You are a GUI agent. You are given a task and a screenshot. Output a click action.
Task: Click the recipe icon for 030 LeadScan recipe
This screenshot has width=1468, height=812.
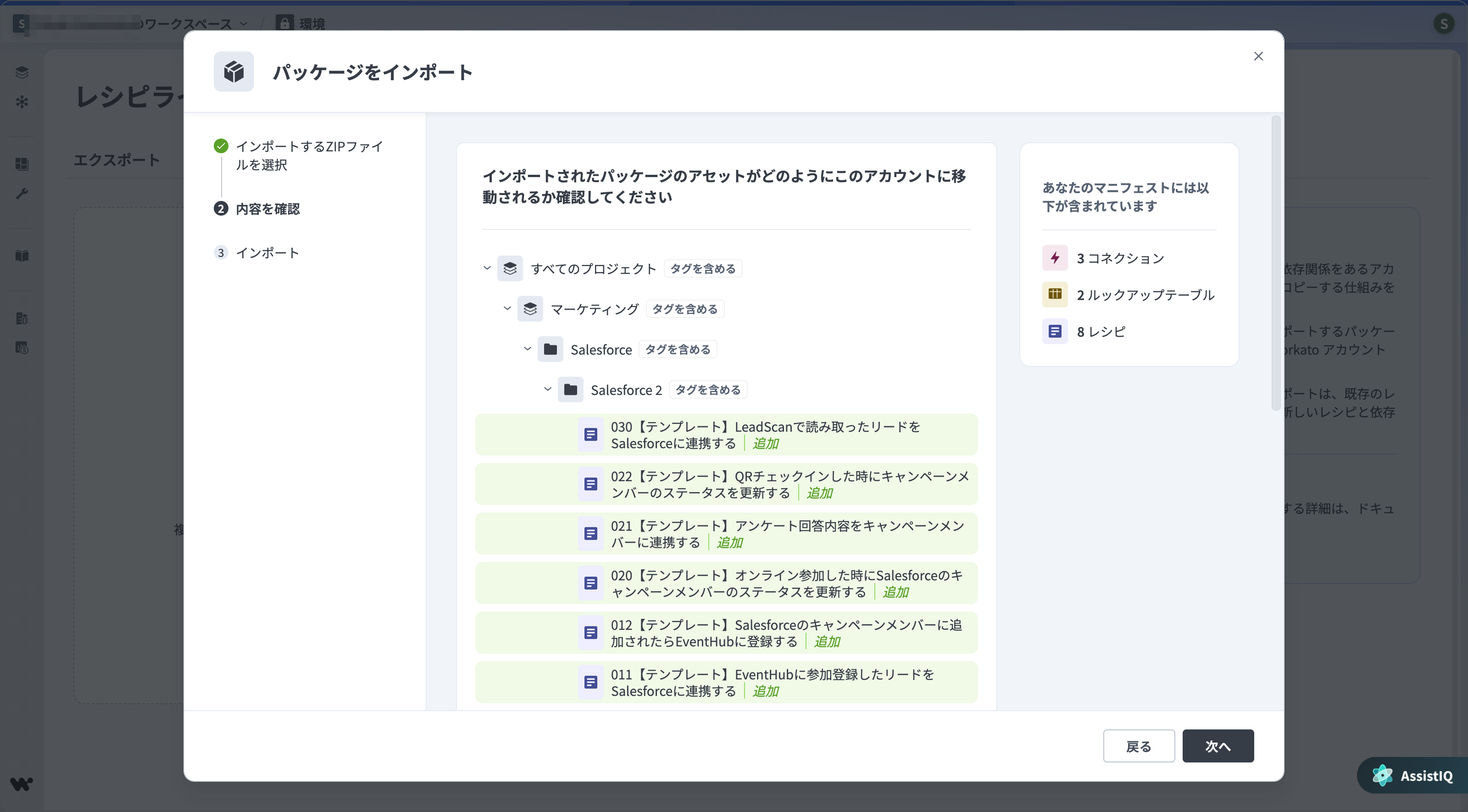(x=591, y=435)
